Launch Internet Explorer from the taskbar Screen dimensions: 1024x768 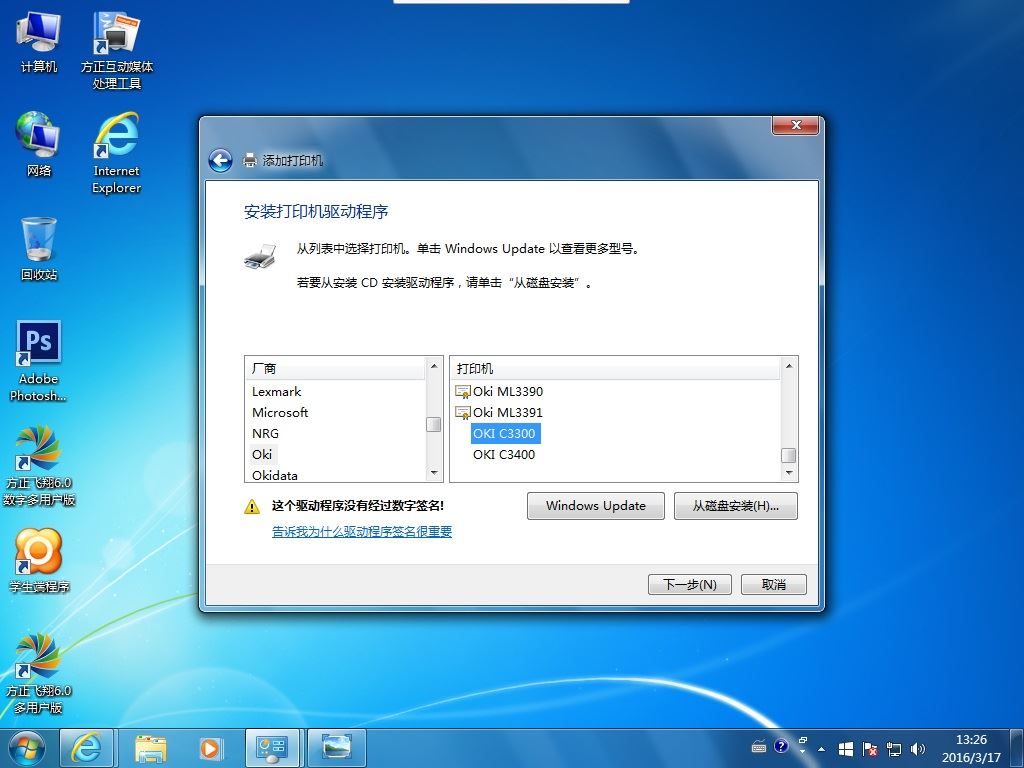[x=87, y=748]
